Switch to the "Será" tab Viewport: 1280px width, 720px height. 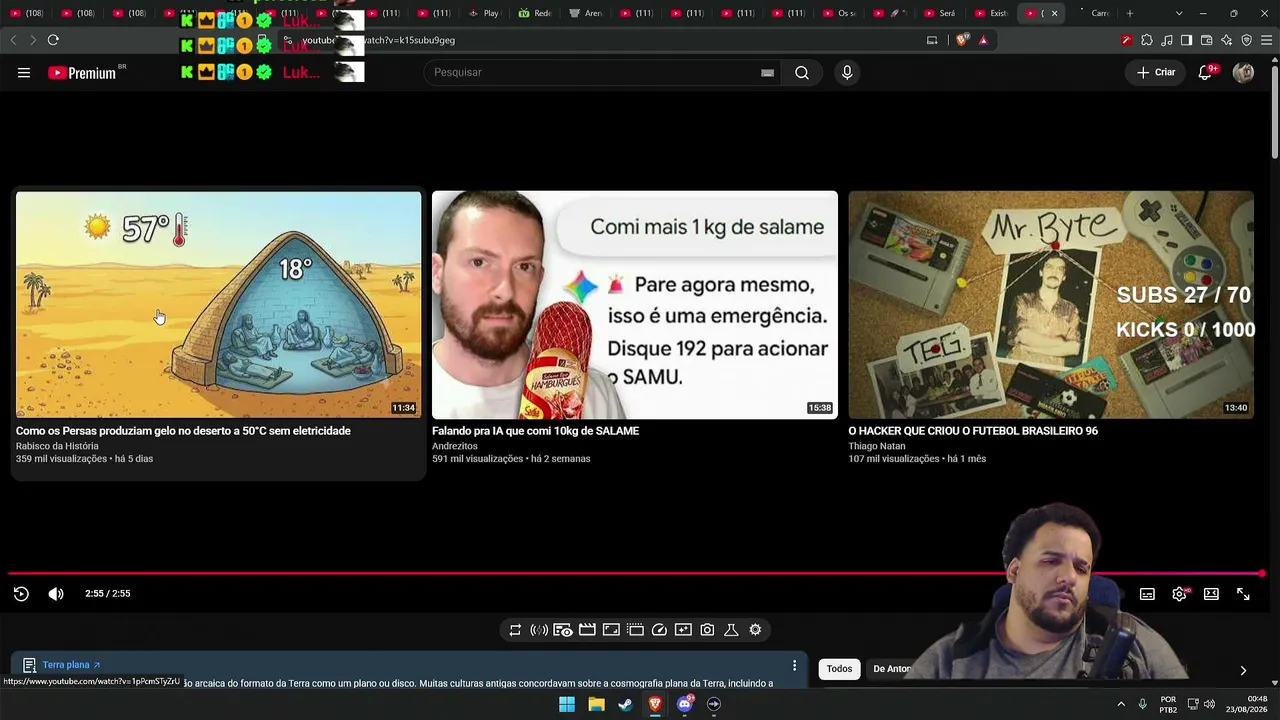coord(940,13)
